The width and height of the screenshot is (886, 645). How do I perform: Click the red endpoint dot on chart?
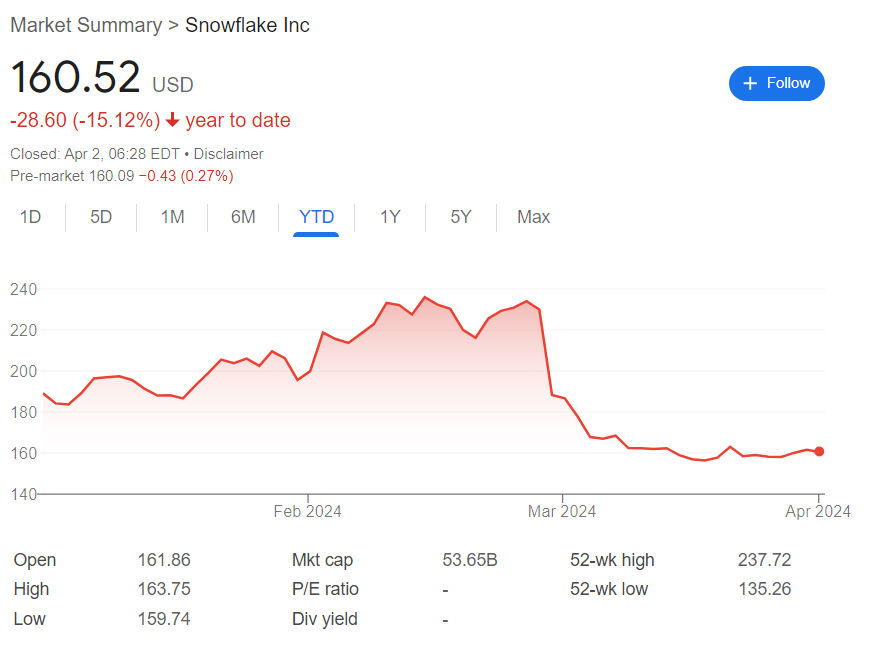[x=819, y=451]
